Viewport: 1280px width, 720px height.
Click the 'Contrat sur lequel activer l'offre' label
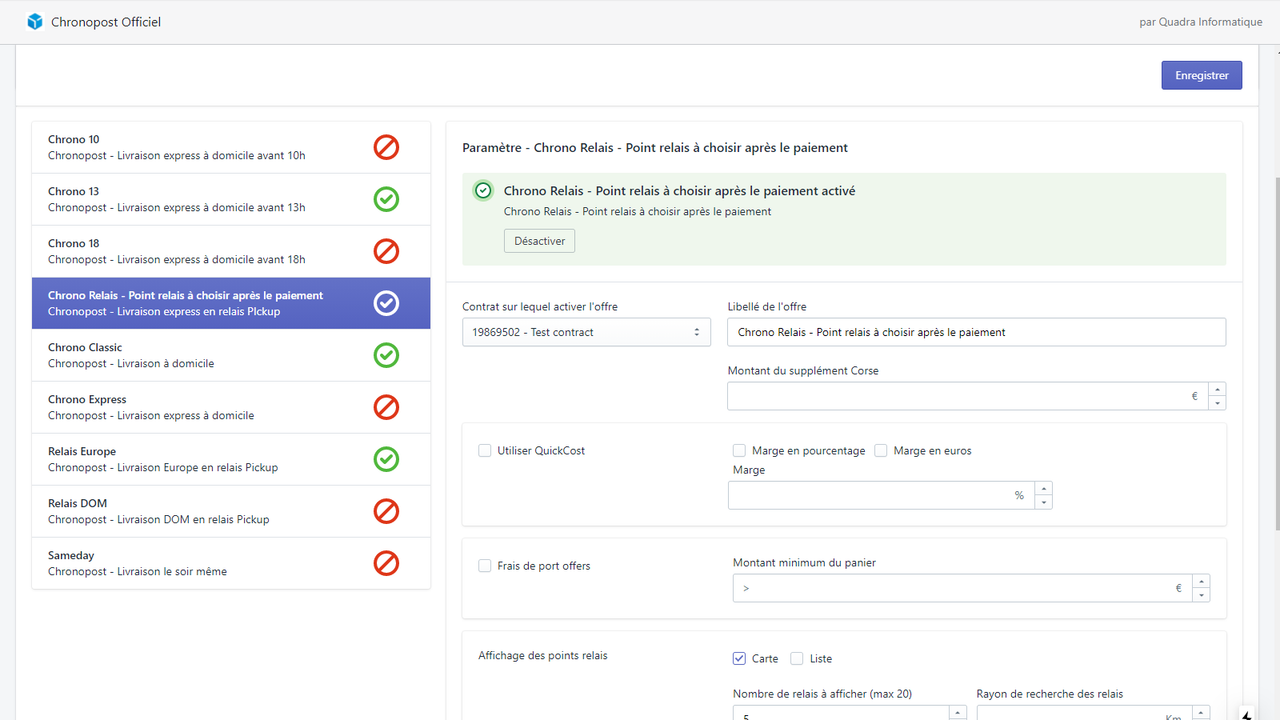pos(540,307)
